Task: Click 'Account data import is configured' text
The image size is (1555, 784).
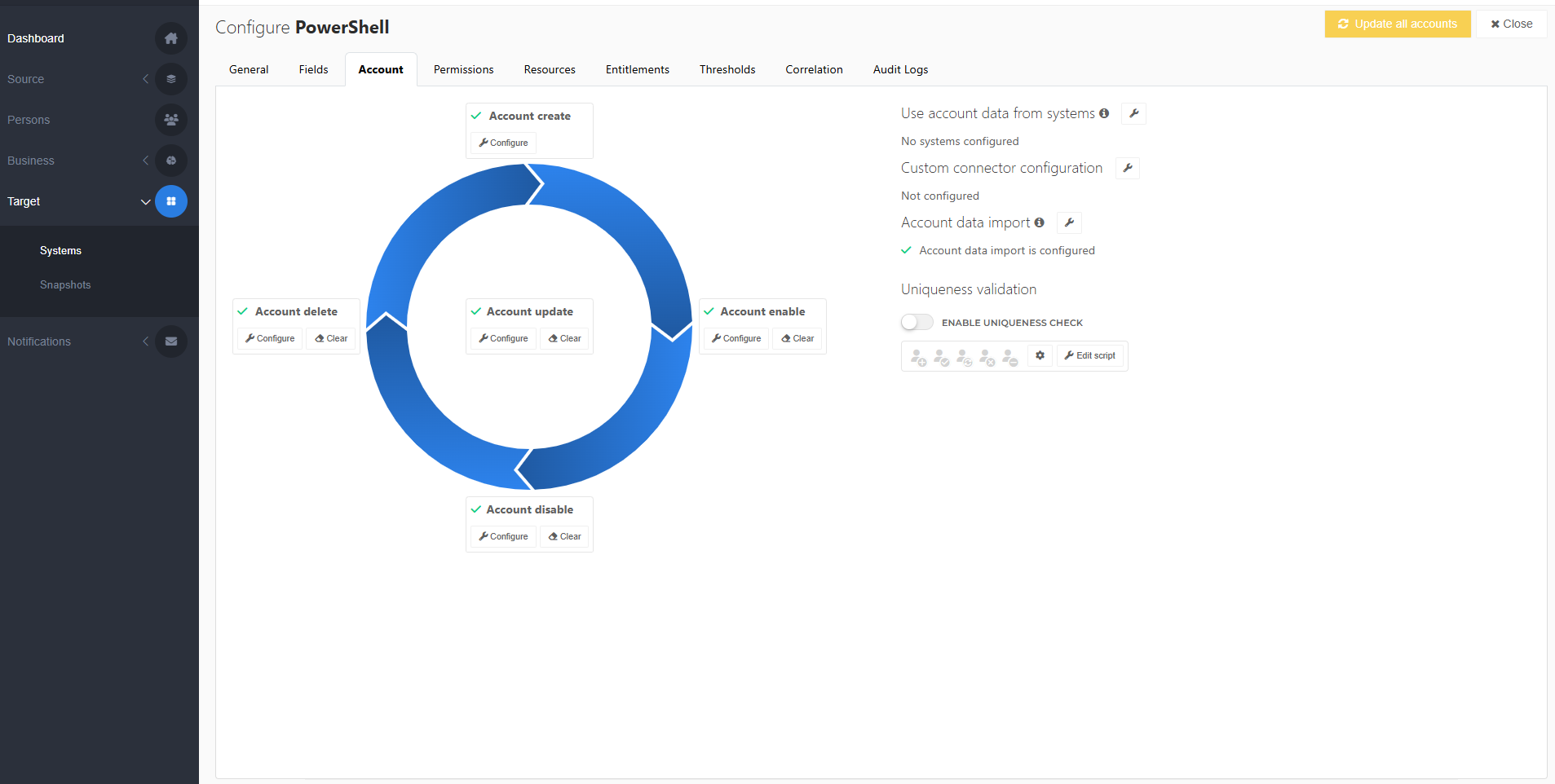Action: point(1007,250)
